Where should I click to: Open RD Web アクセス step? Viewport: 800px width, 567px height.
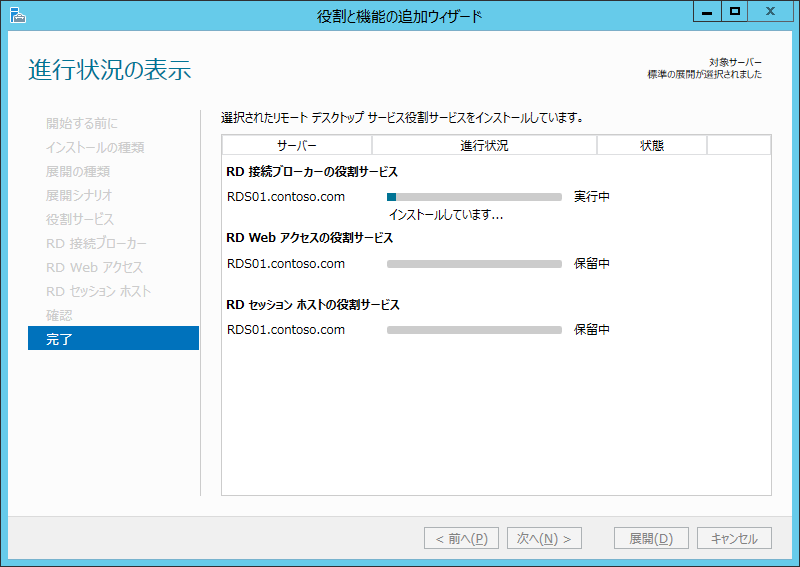pos(94,267)
